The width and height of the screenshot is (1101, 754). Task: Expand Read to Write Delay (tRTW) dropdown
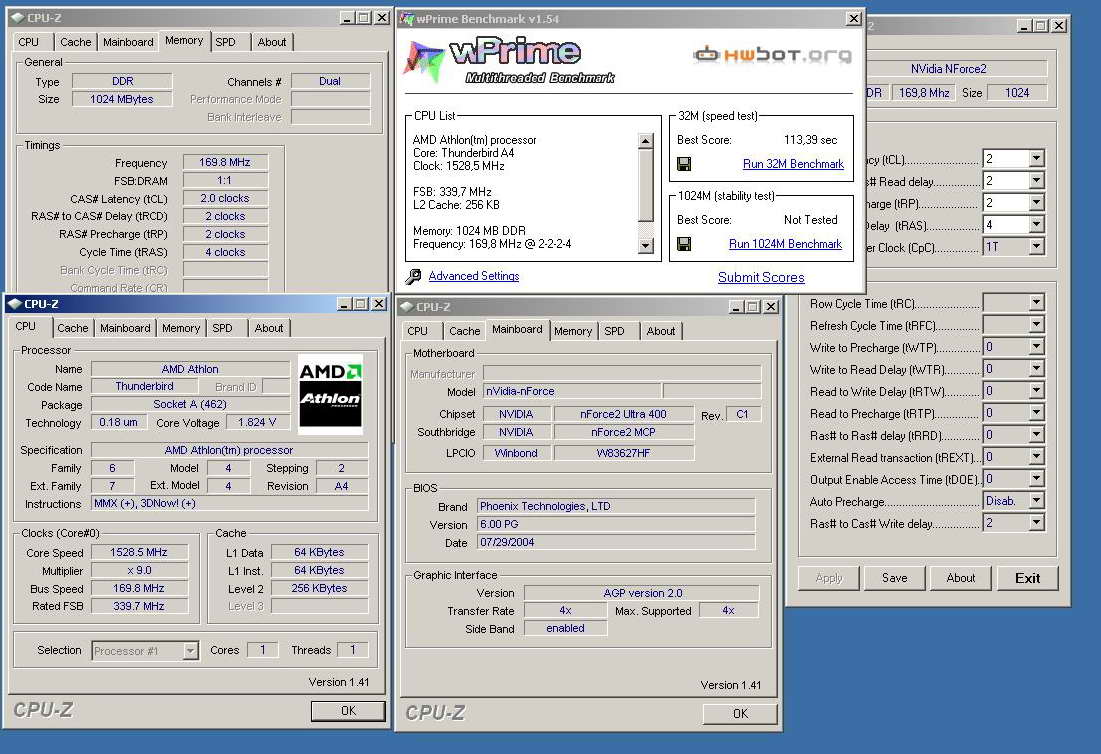1036,390
